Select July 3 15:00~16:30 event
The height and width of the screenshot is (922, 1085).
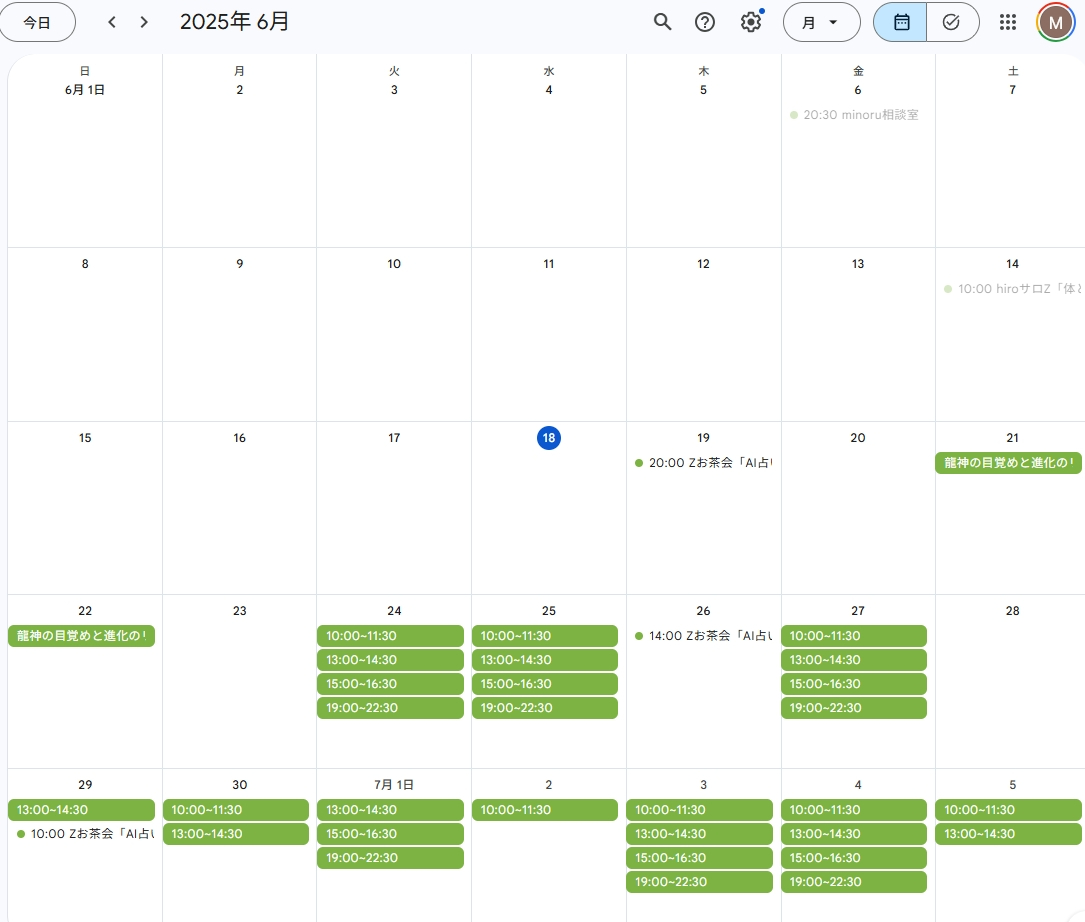click(x=700, y=858)
